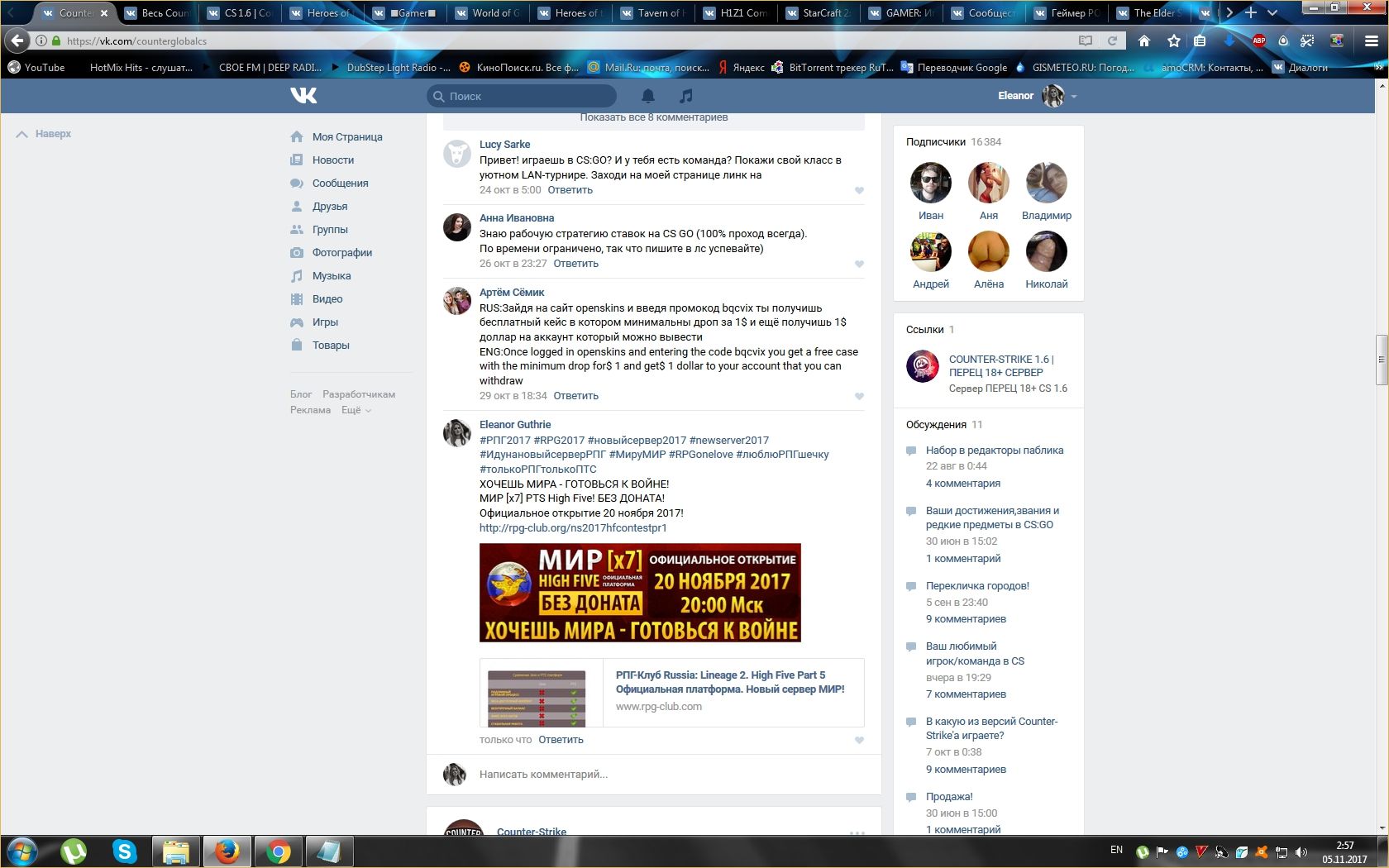This screenshot has height=868, width=1389.
Task: Show all 8 comments (Показать все 8 комментариев)
Action: [x=654, y=117]
